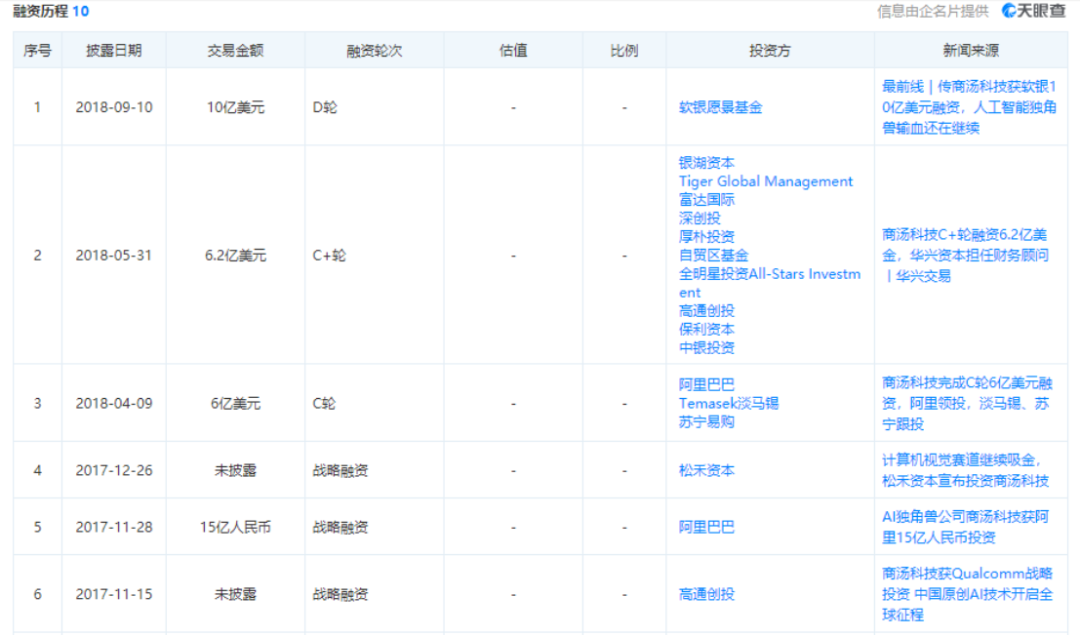This screenshot has height=636, width=1080.
Task: Select the date cell 2017-12-26
Action: pos(114,471)
